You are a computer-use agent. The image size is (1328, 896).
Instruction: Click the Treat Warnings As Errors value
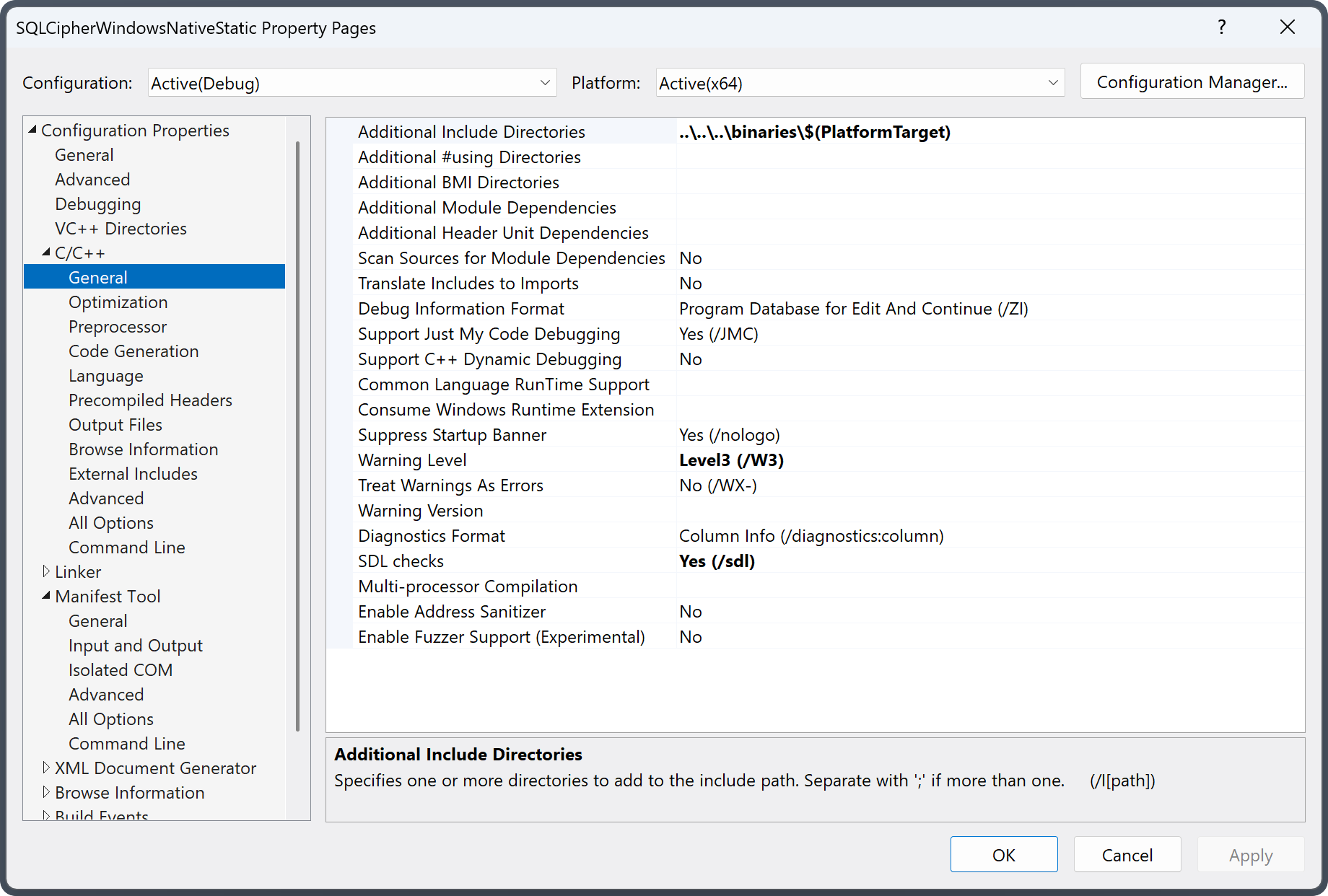coord(990,486)
